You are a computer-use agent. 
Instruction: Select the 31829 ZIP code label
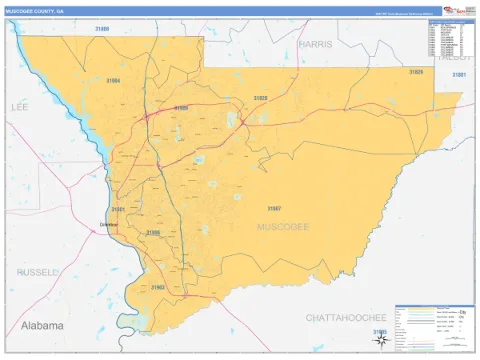pyautogui.click(x=416, y=72)
